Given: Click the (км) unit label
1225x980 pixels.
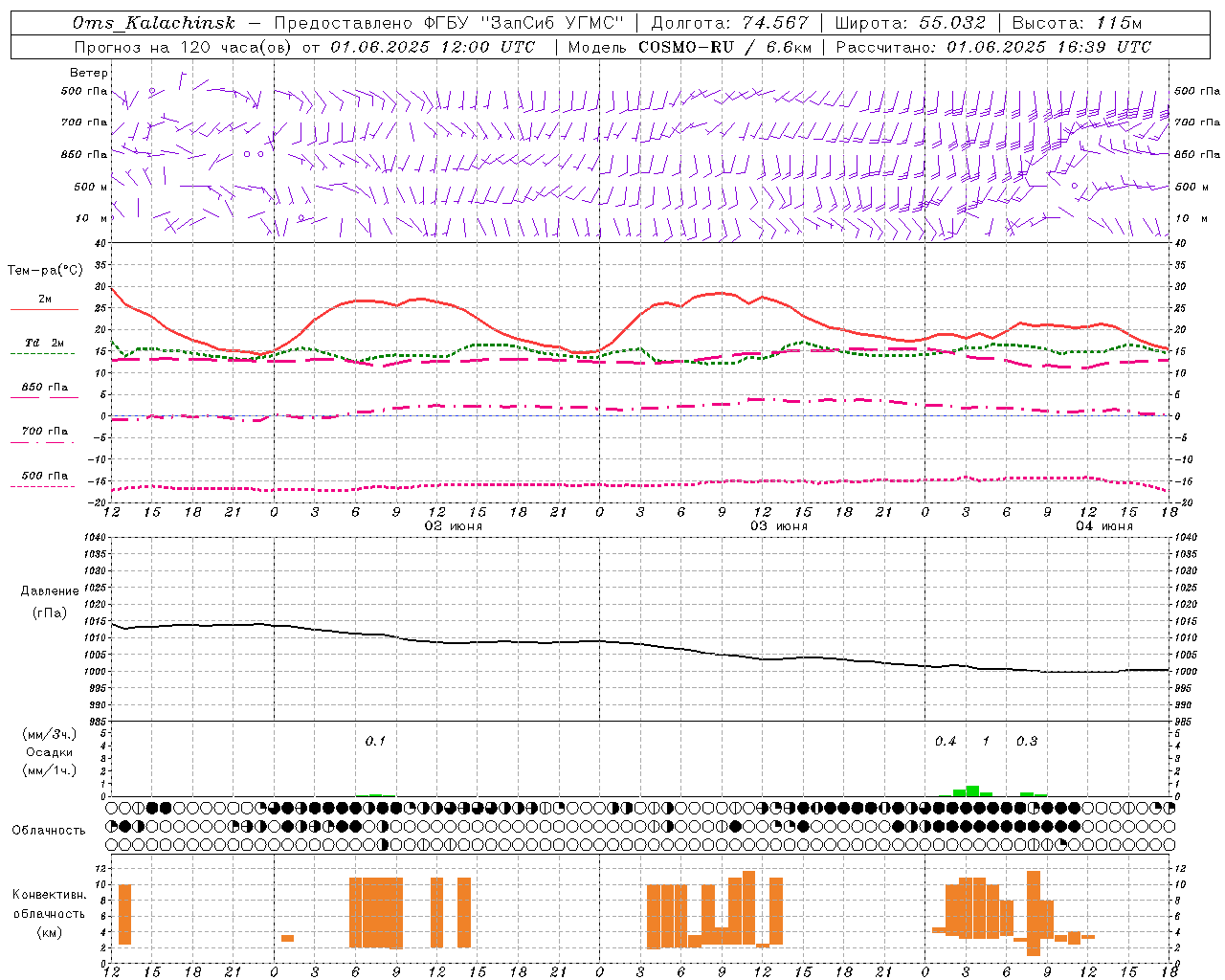Looking at the screenshot, I should pos(49,932).
